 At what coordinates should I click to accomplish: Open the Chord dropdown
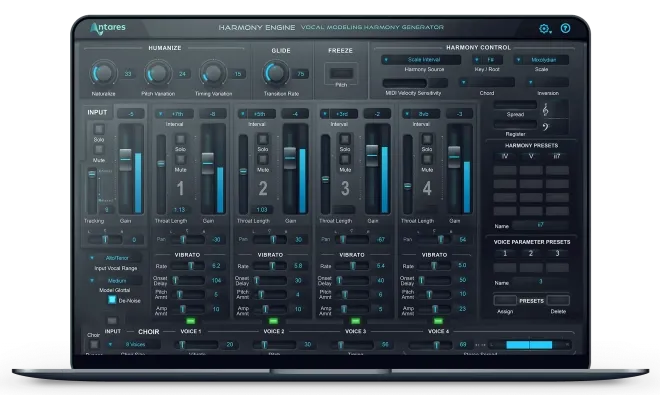[487, 82]
